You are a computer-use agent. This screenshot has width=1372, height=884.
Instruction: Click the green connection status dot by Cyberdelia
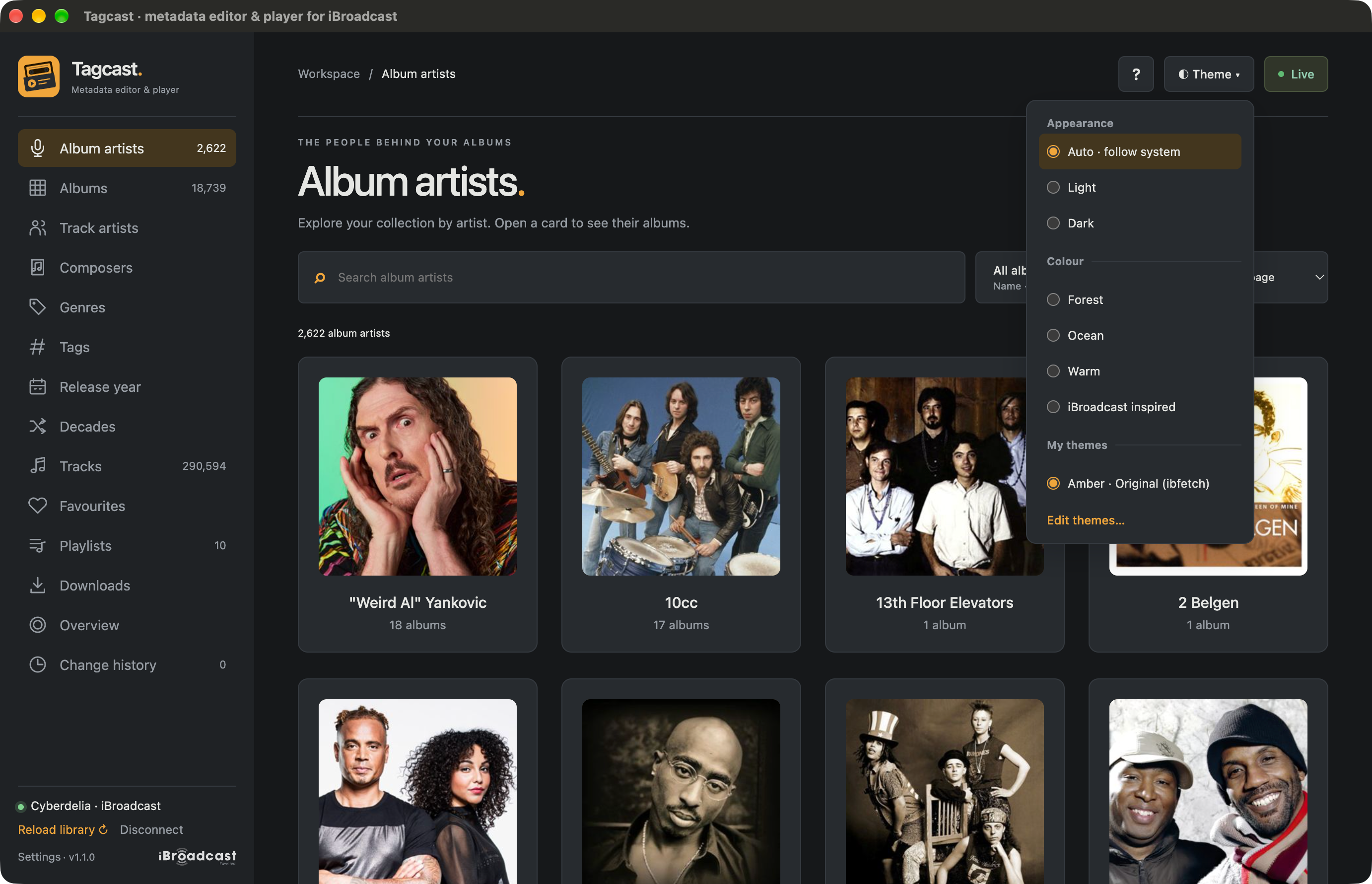tap(21, 807)
